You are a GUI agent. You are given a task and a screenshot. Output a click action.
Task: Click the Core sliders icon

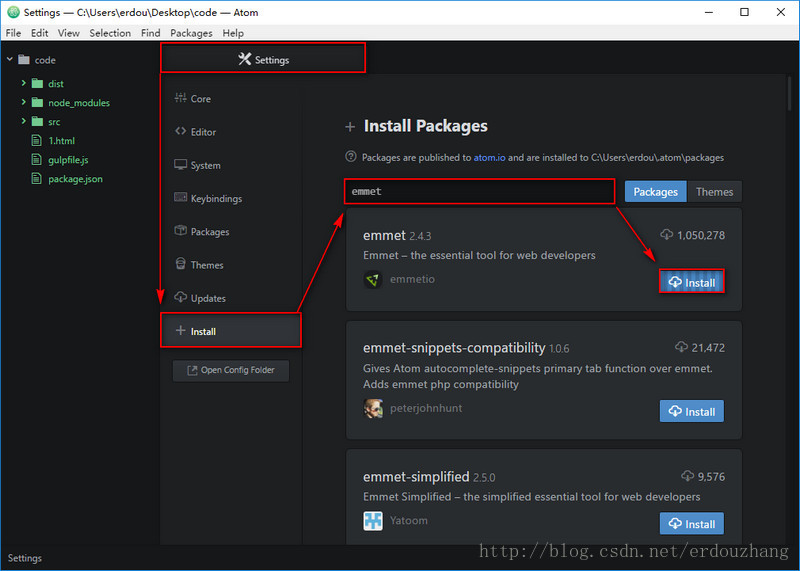180,98
